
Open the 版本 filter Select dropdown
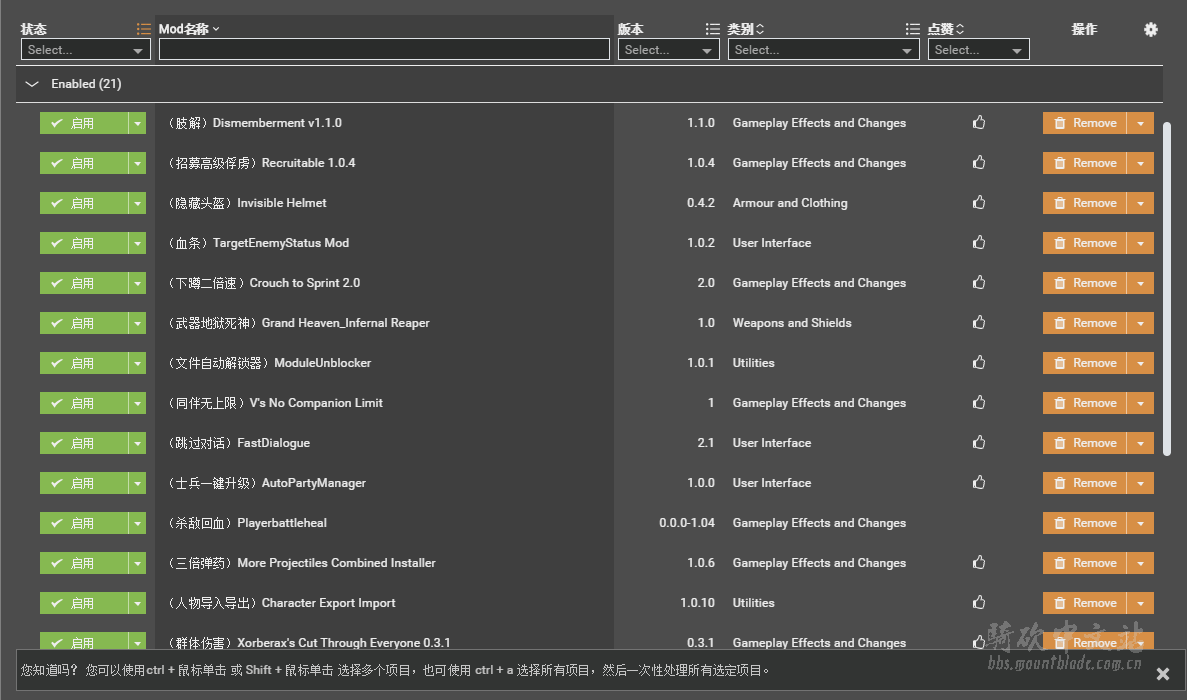coord(668,50)
